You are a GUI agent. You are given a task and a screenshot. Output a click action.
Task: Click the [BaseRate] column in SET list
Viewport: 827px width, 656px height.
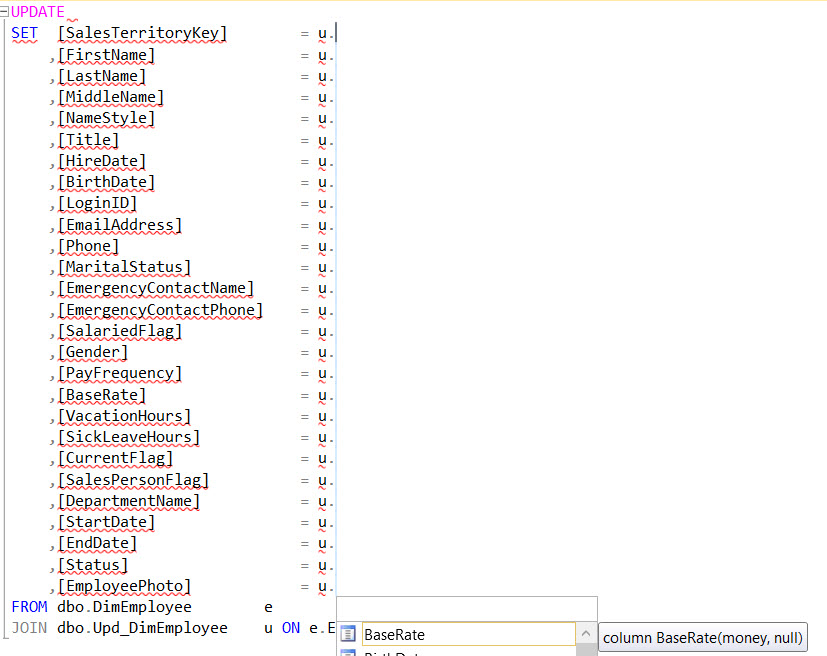tap(101, 395)
